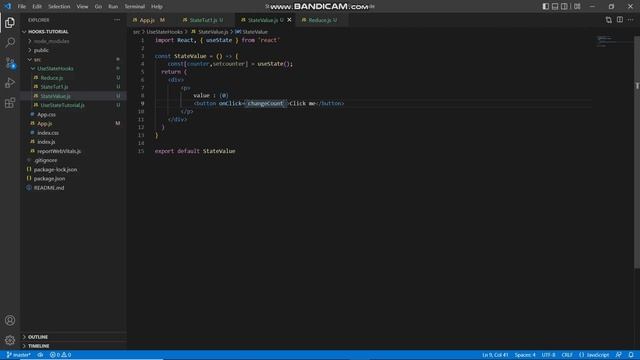Open the Manage gear icon
Screen dimensions: 640x360
tap(10, 340)
